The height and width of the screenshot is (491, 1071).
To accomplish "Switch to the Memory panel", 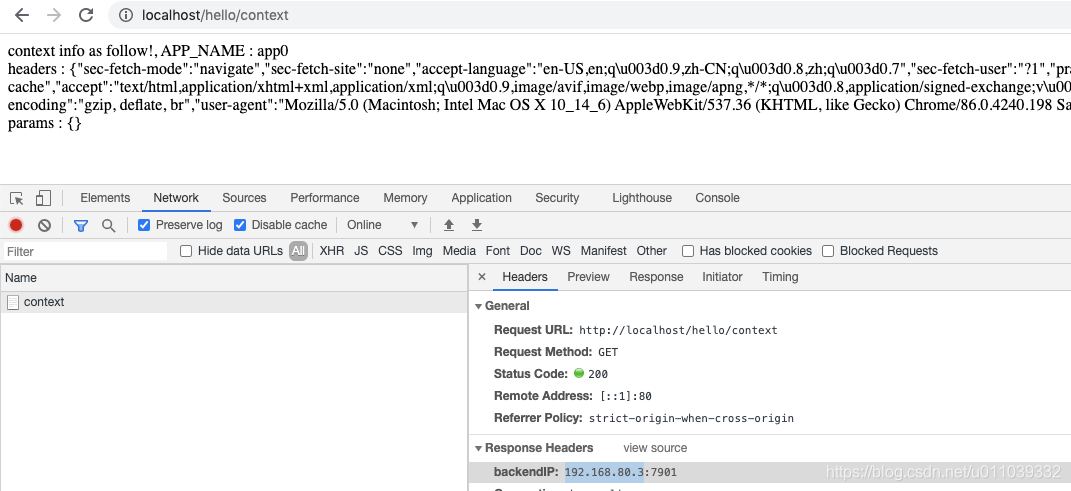I will 405,198.
